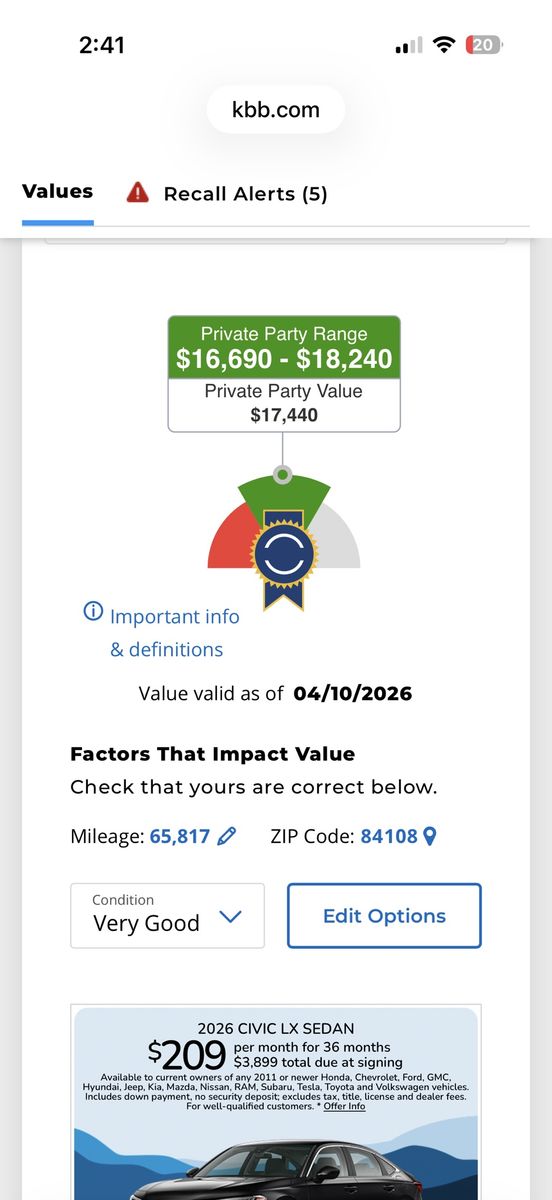
Task: Tap the 2026 Civic LX Sedan car image
Action: [276, 1170]
